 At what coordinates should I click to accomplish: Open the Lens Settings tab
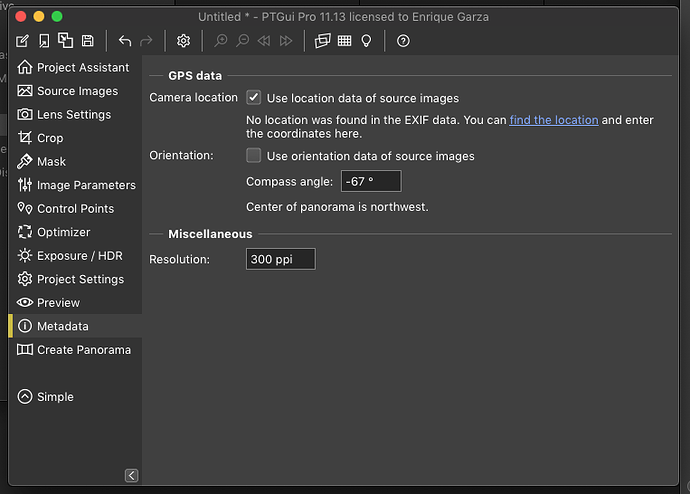coord(73,114)
